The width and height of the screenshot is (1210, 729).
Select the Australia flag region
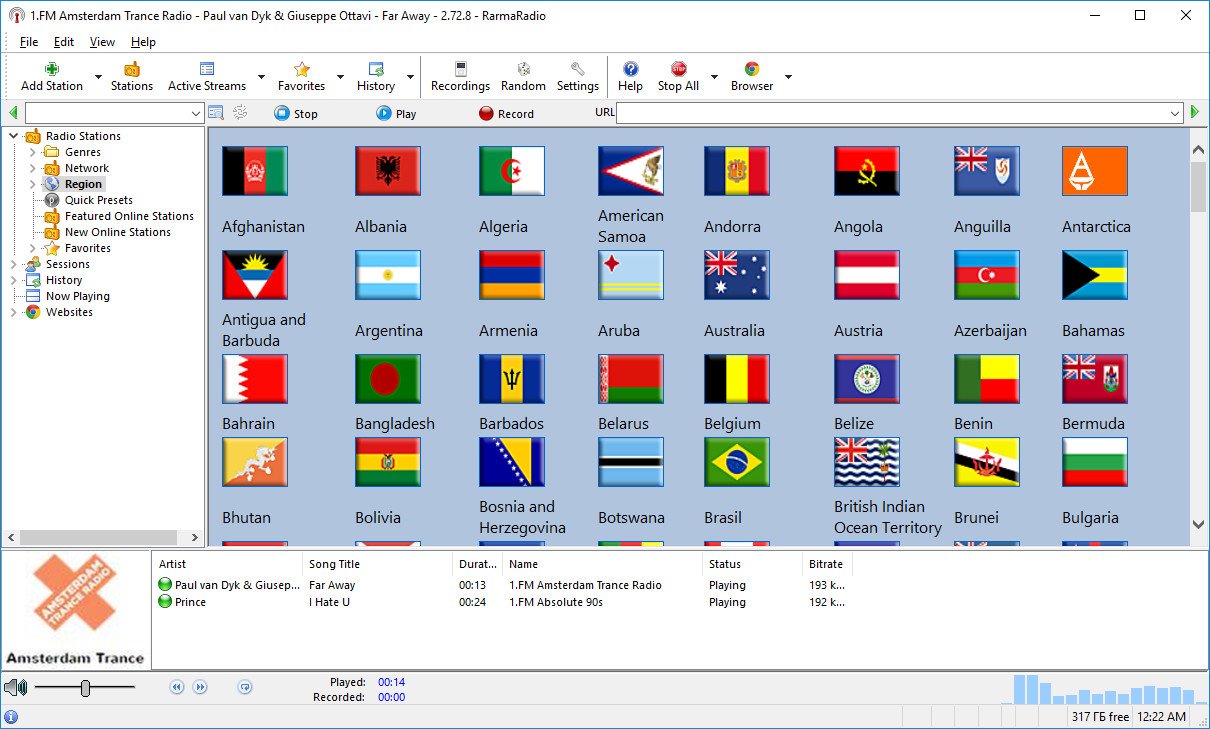[x=736, y=275]
